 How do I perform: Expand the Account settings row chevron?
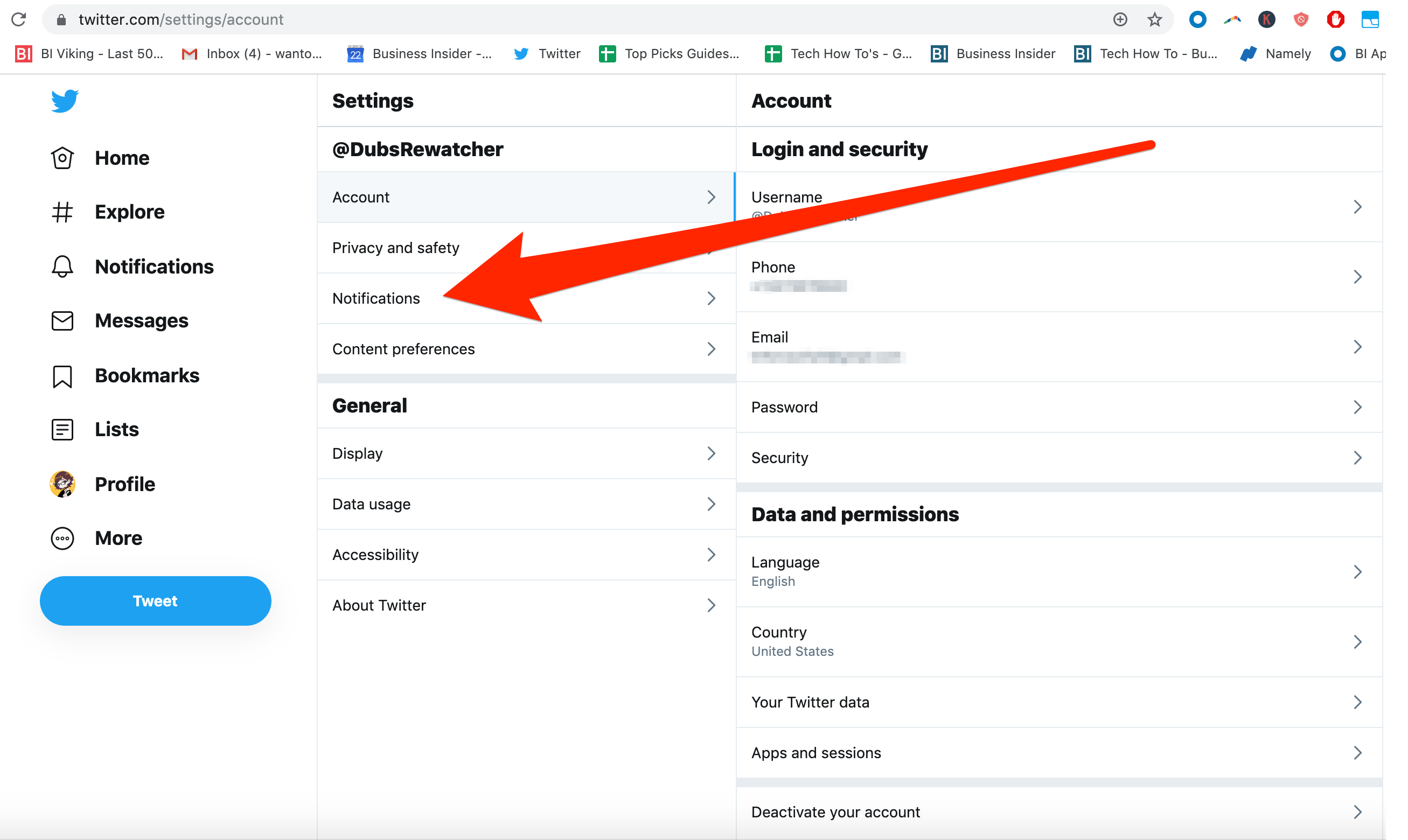[x=711, y=197]
